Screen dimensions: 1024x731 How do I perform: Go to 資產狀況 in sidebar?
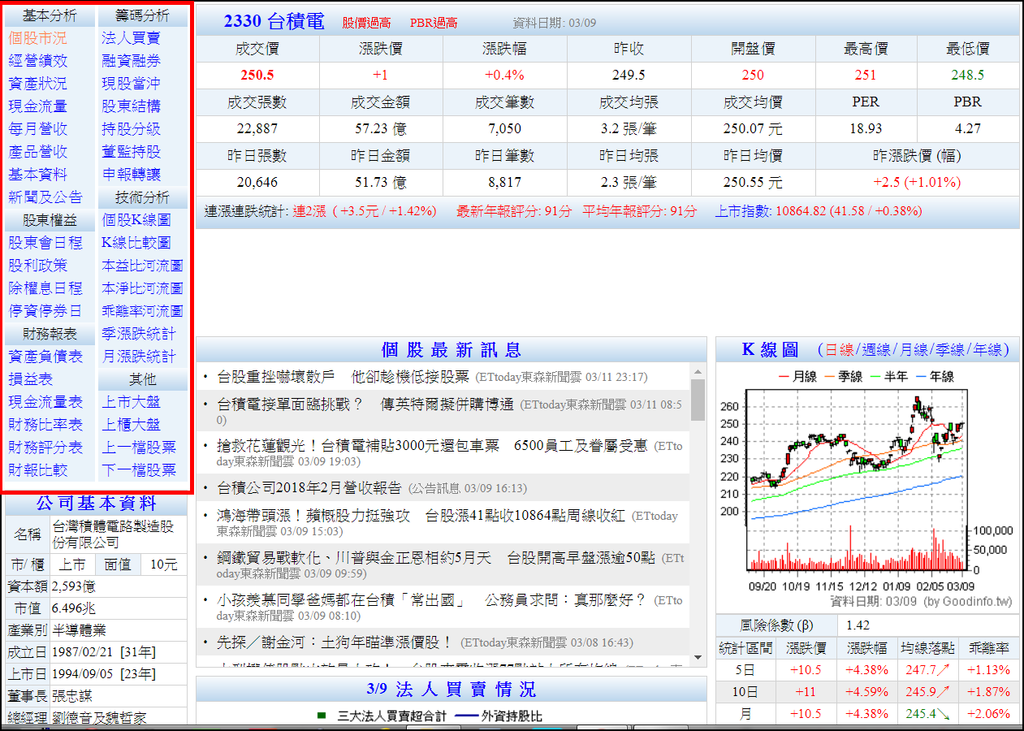37,84
